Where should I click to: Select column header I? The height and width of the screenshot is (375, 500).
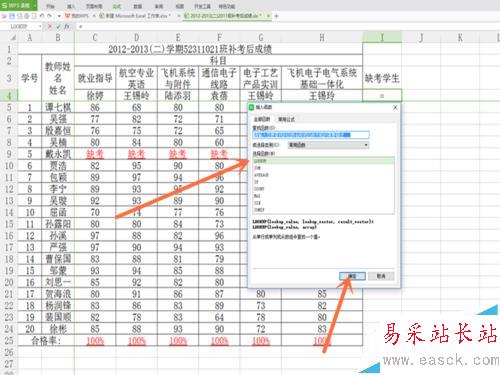tap(382, 37)
